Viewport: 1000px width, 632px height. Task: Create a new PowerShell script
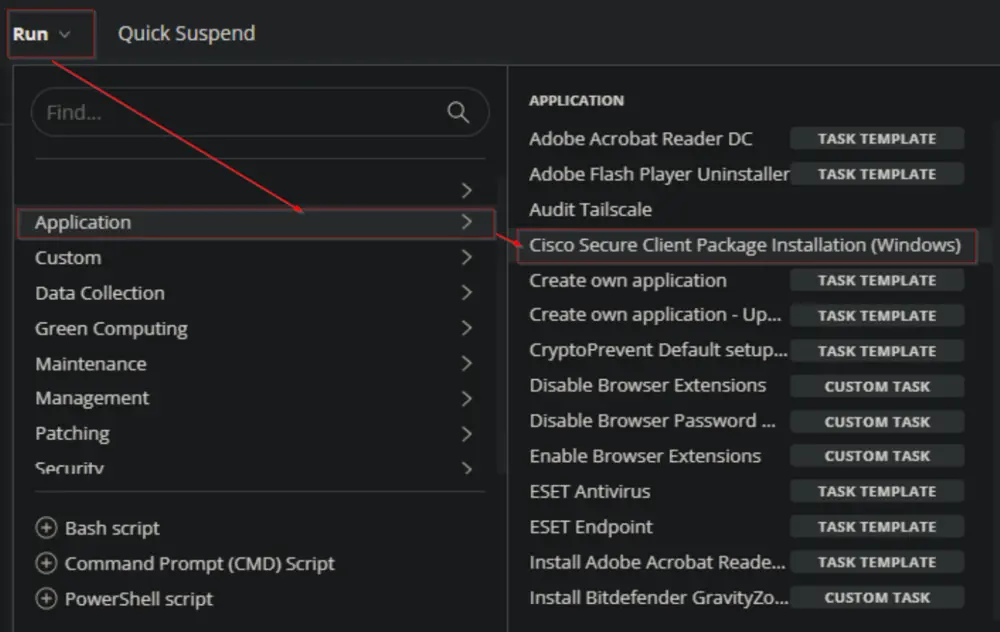pyautogui.click(x=139, y=599)
